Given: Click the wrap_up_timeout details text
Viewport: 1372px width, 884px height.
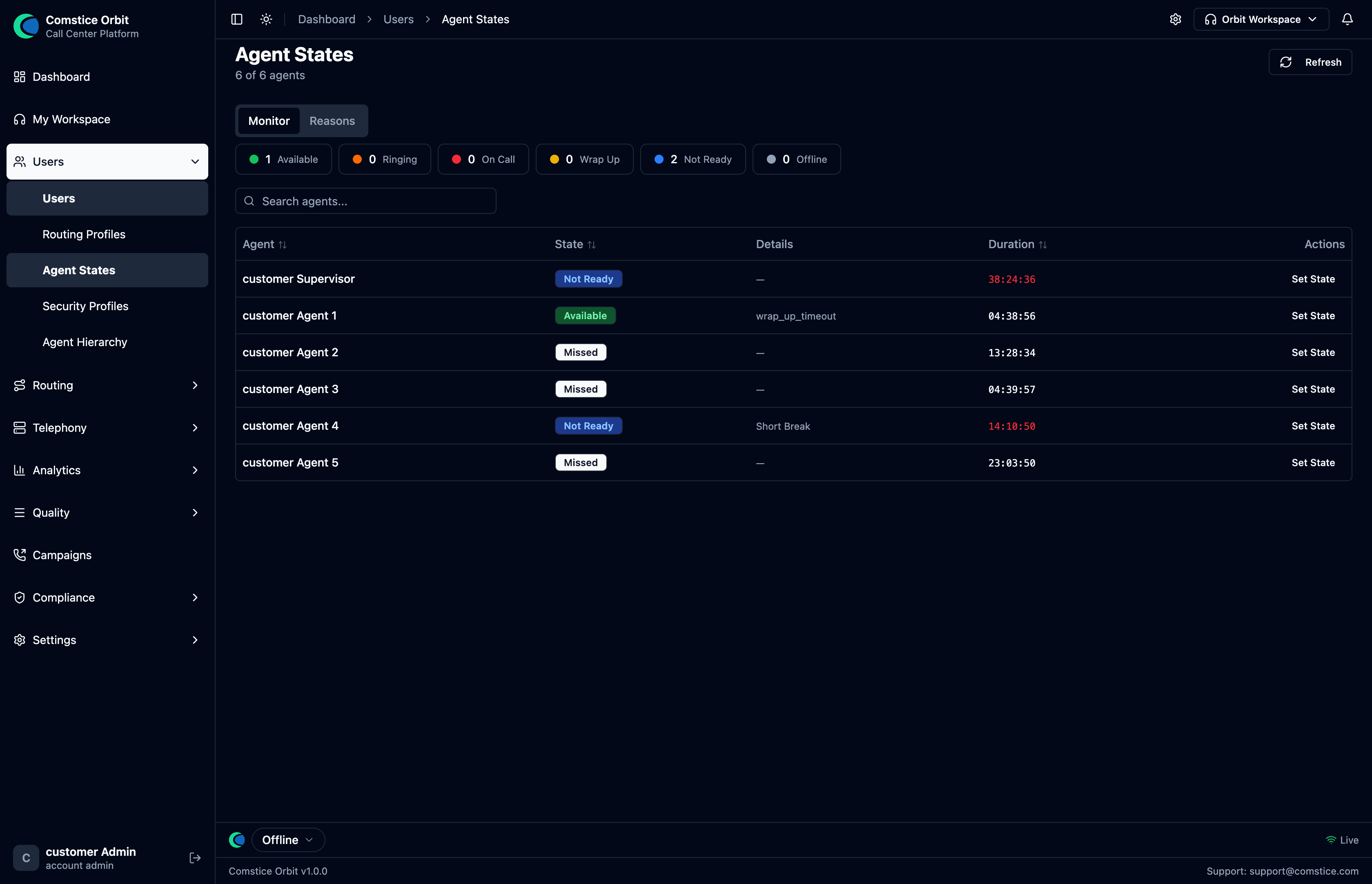Looking at the screenshot, I should click(795, 316).
